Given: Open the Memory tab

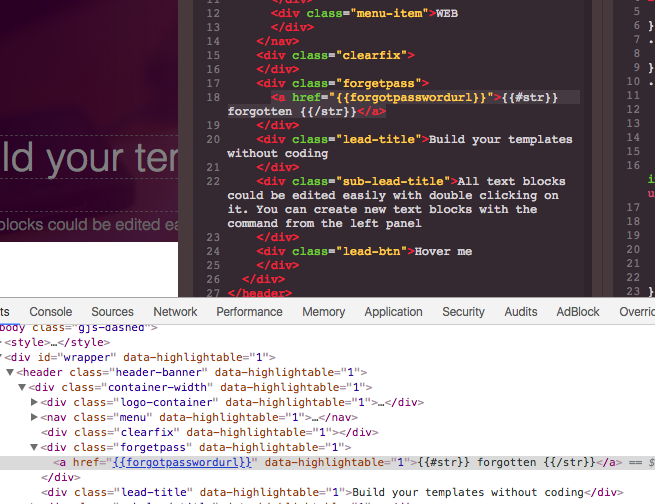Looking at the screenshot, I should click(324, 312).
